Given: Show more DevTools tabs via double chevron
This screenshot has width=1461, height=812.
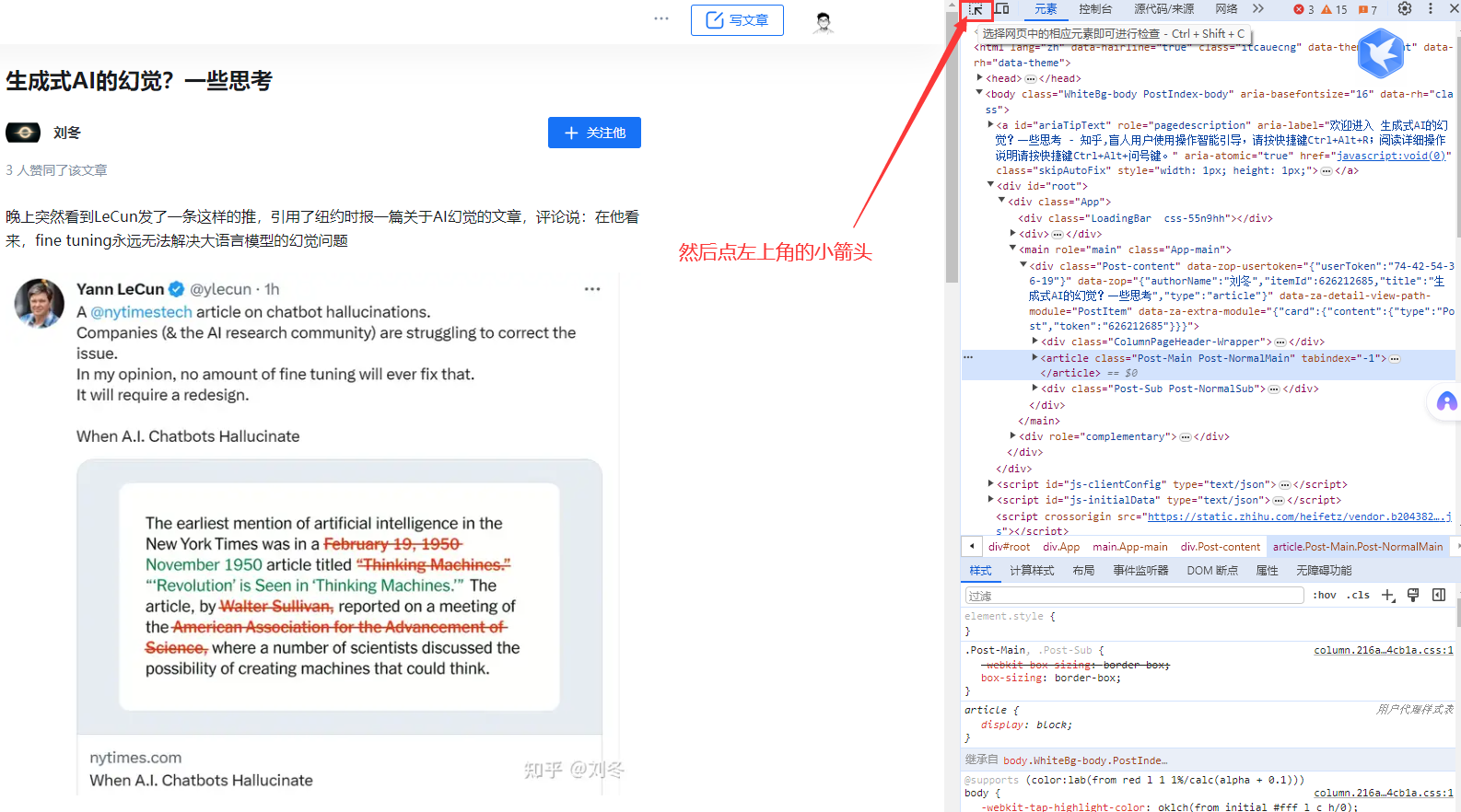Looking at the screenshot, I should 1258,9.
